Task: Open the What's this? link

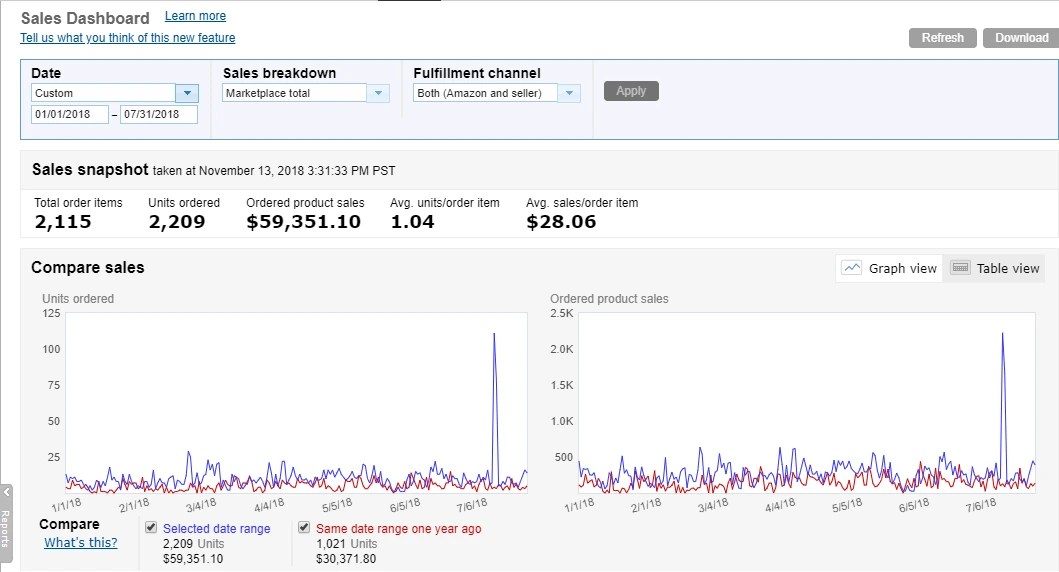Action: [x=80, y=542]
